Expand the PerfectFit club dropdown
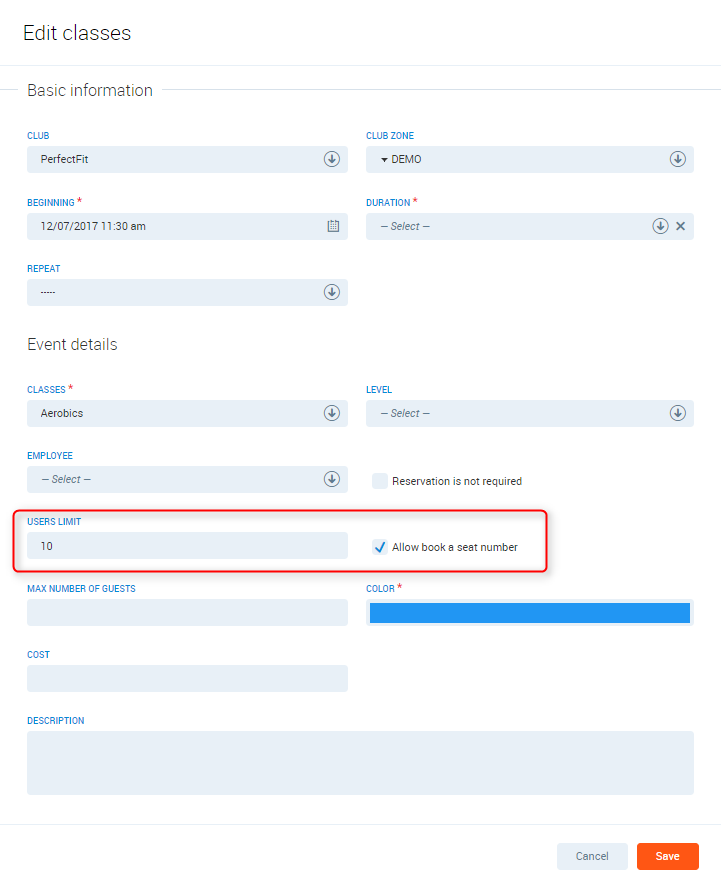 coord(180,159)
